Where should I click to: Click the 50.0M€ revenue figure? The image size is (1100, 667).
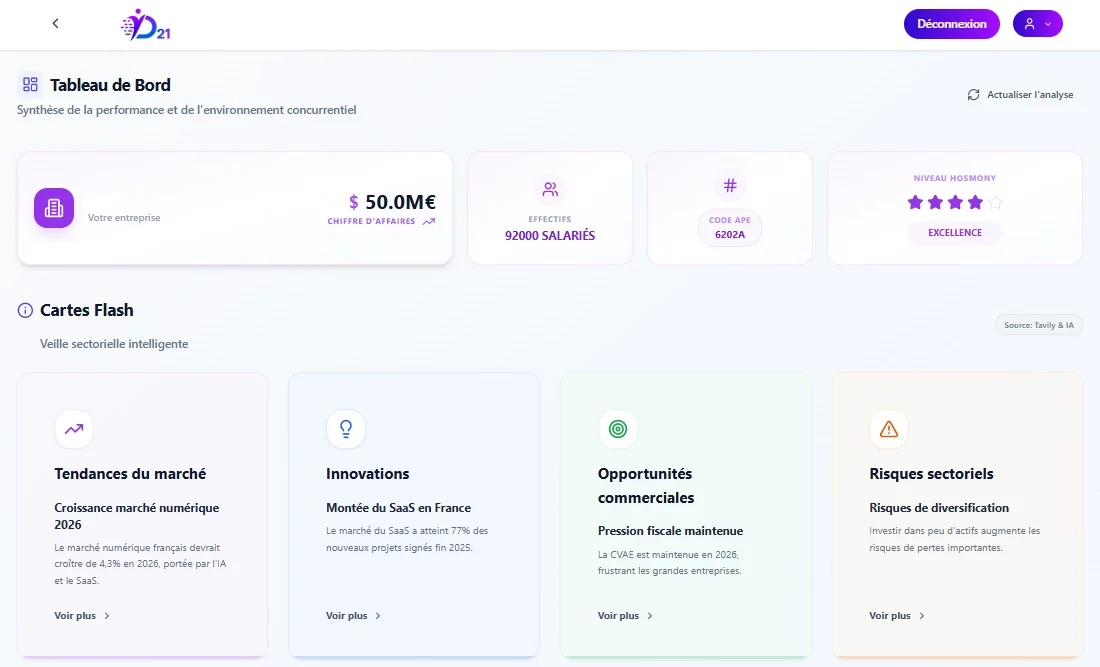point(401,202)
